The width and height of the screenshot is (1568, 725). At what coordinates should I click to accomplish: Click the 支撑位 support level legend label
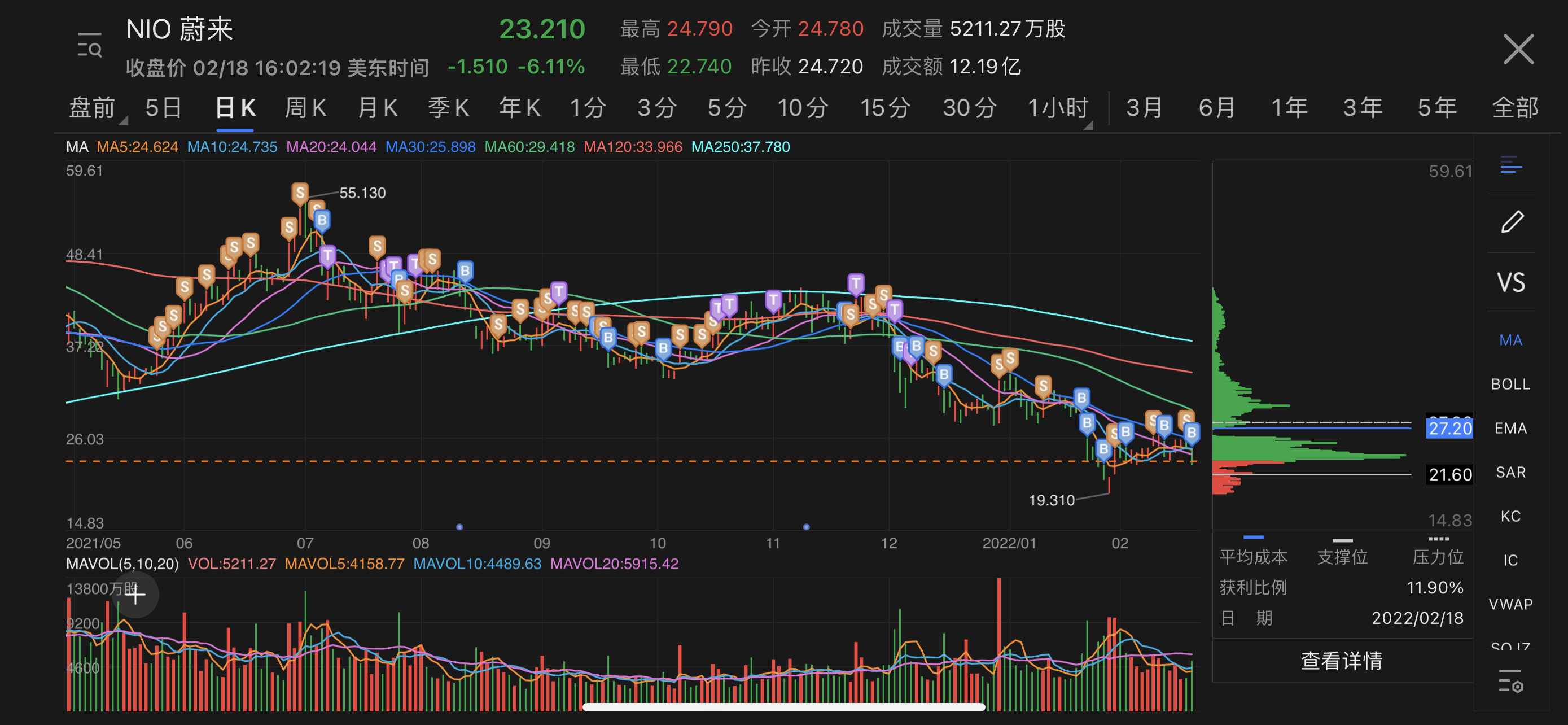[x=1342, y=556]
